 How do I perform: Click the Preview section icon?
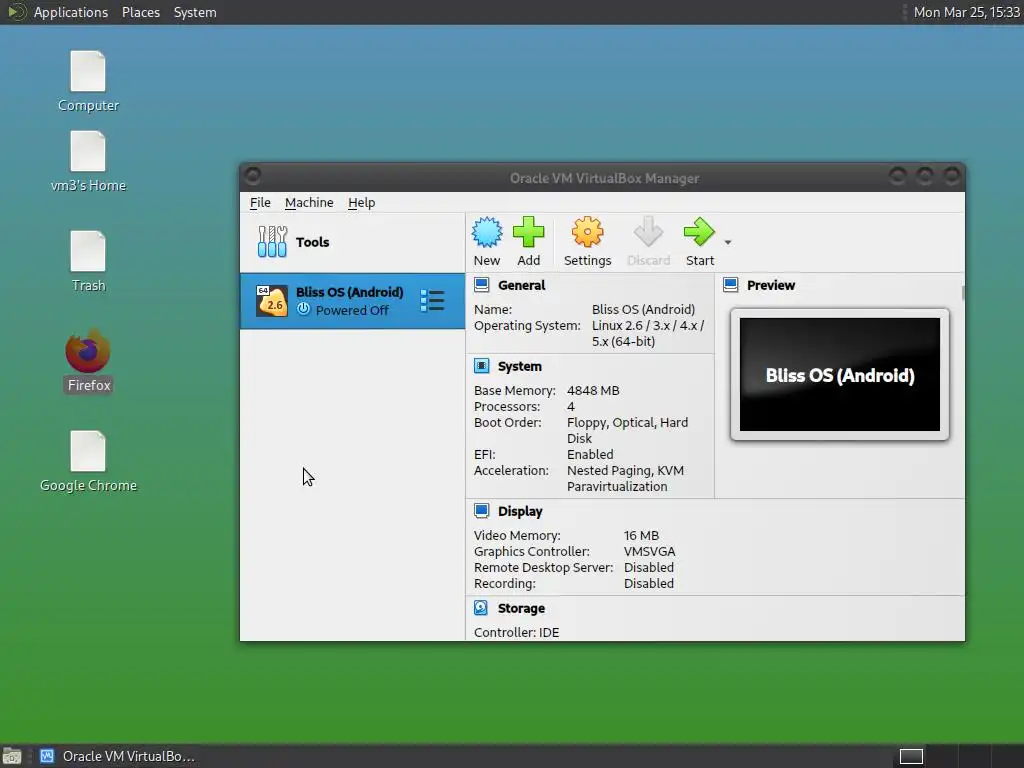[x=731, y=285]
